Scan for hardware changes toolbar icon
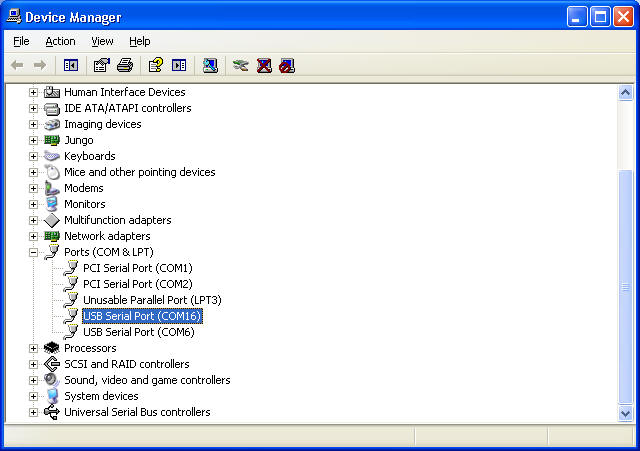The width and height of the screenshot is (640, 451). point(210,65)
